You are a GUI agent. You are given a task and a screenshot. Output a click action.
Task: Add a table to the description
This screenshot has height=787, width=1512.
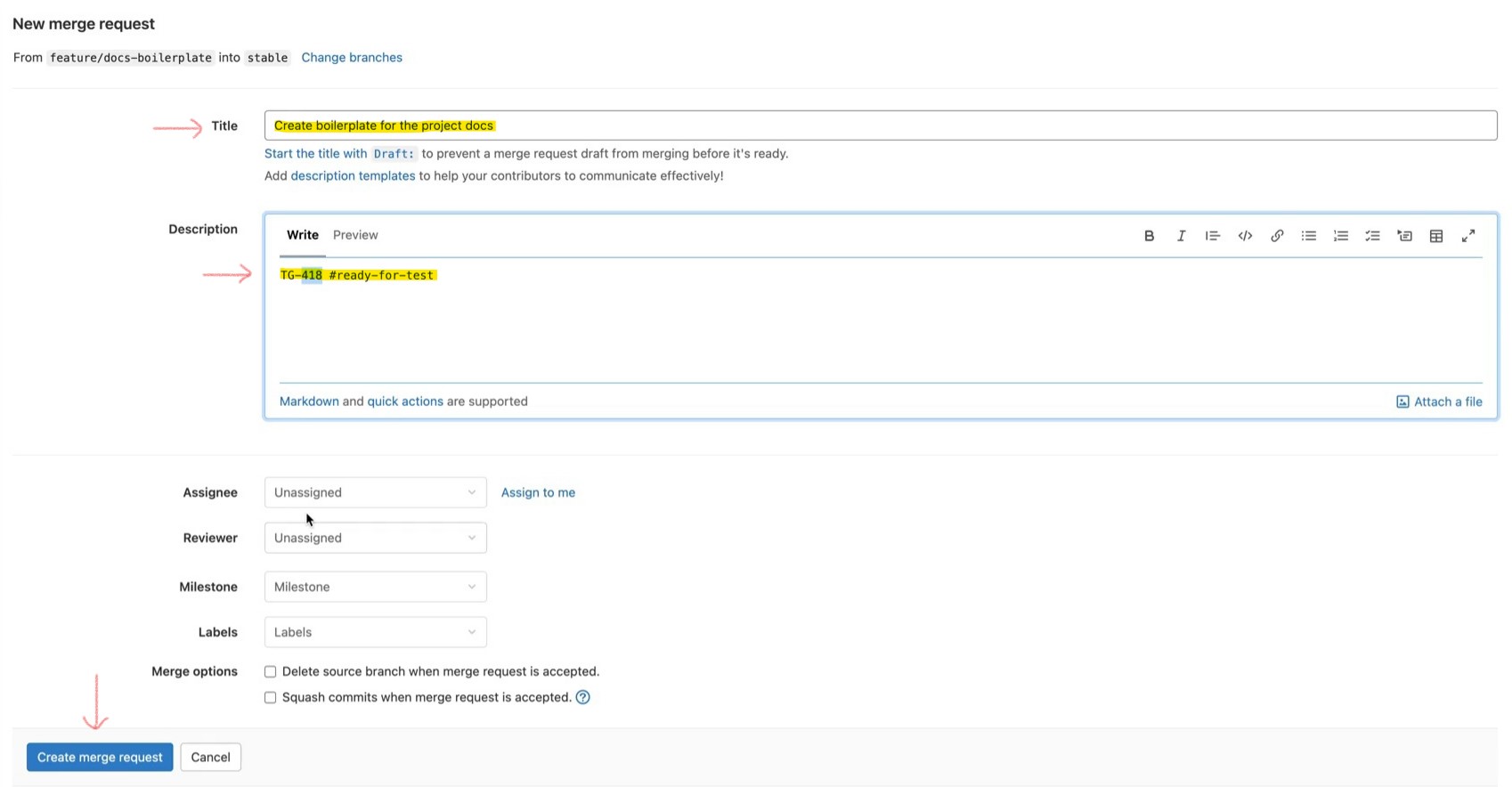point(1436,236)
